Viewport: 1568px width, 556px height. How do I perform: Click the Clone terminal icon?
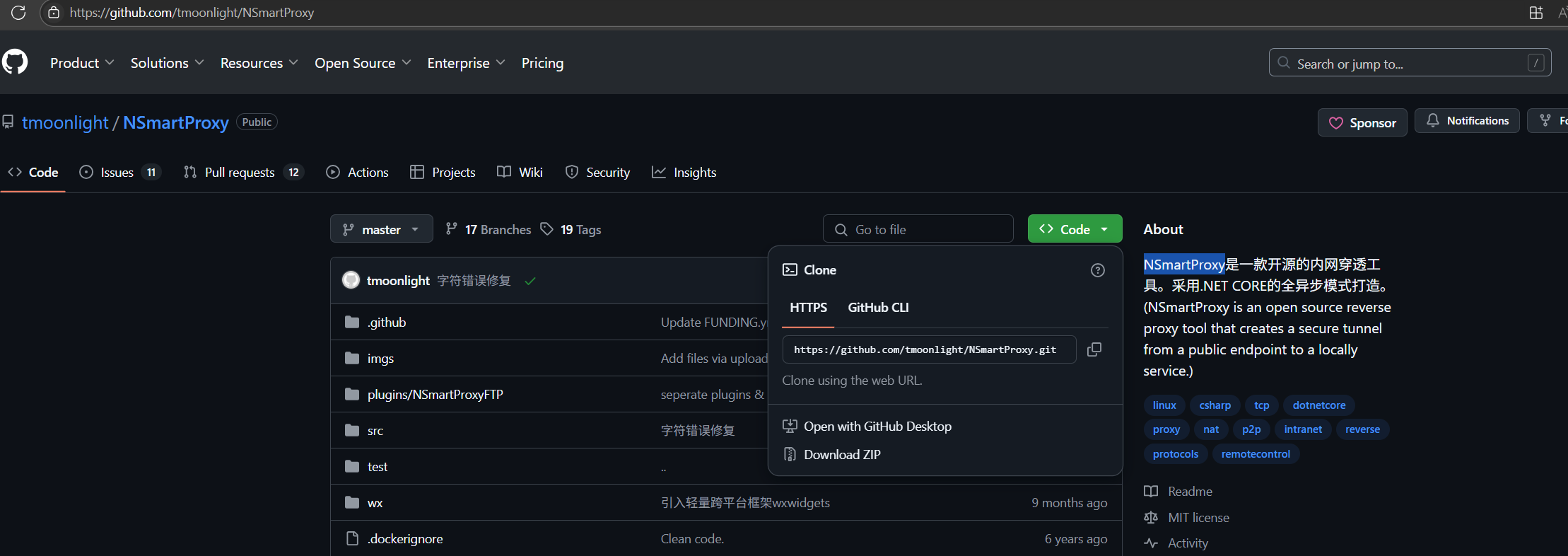790,270
